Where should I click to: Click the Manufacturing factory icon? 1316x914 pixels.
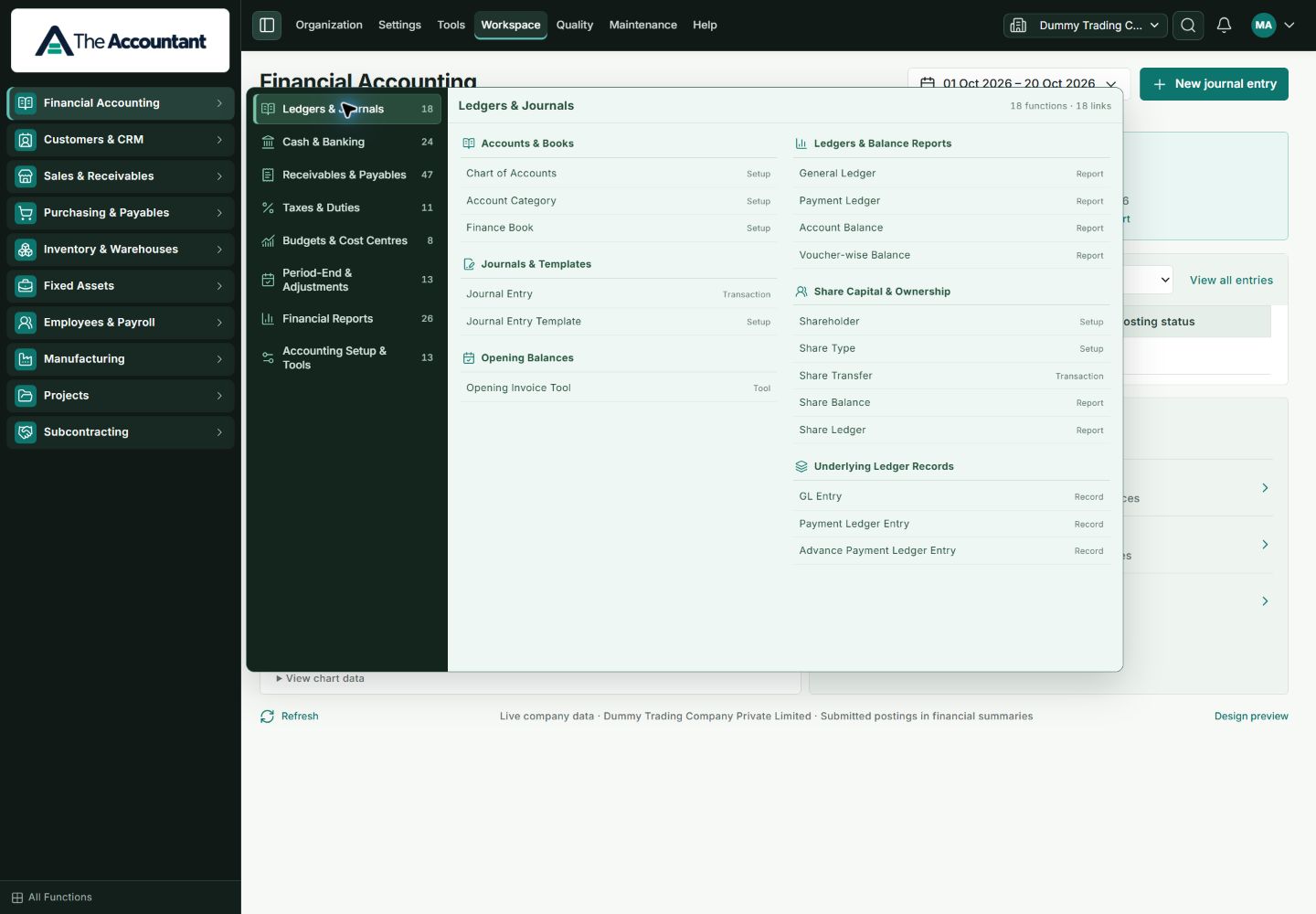coord(26,359)
